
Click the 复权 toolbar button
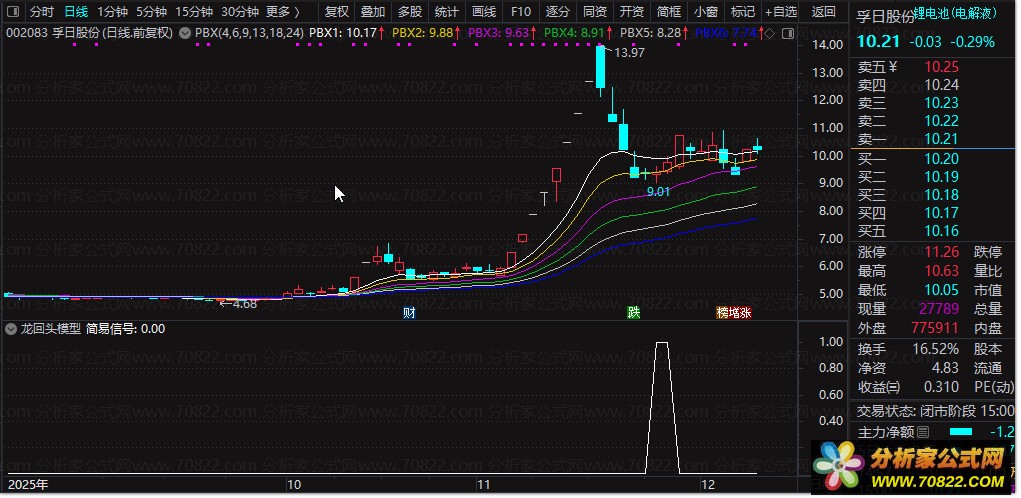coord(337,12)
